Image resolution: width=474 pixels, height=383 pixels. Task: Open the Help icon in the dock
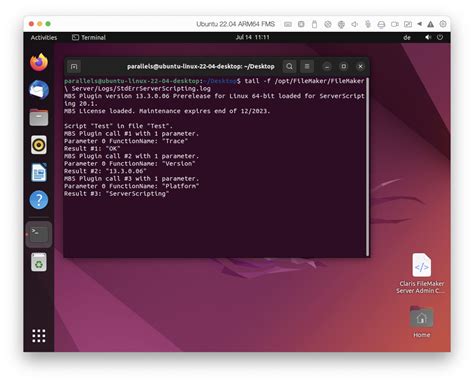coord(39,200)
